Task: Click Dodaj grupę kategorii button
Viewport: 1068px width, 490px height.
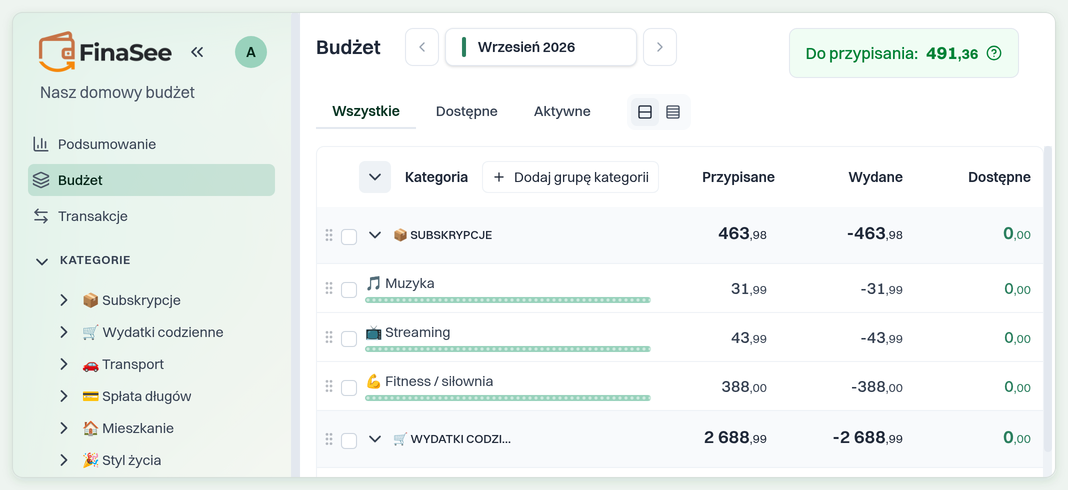Action: click(570, 177)
